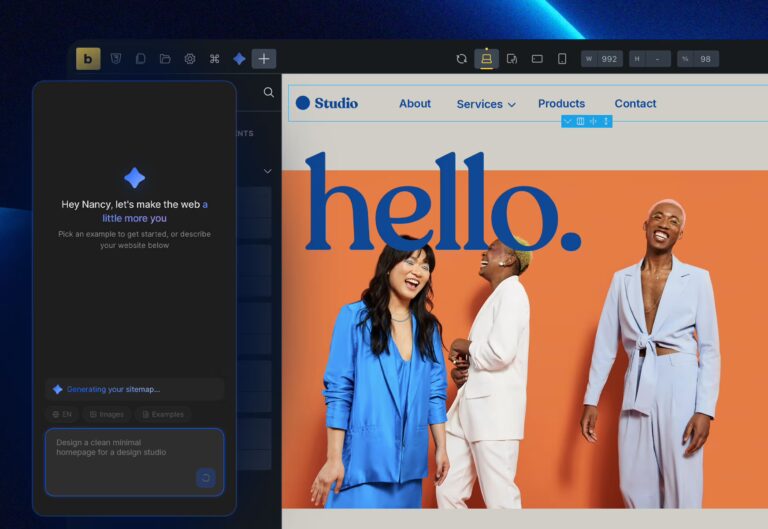The image size is (768, 529).
Task: Open the AI diamond icon in toolbar
Action: (239, 59)
